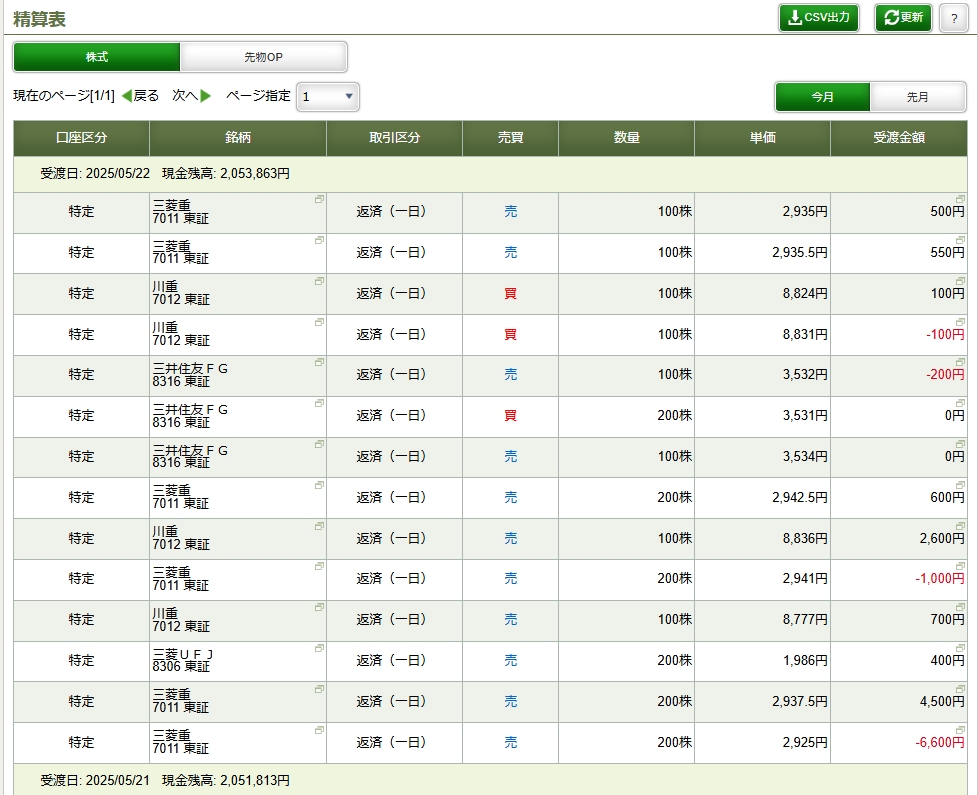Open stock popup icon in 2,942.5円 row
978x795 pixels.
pos(319,485)
